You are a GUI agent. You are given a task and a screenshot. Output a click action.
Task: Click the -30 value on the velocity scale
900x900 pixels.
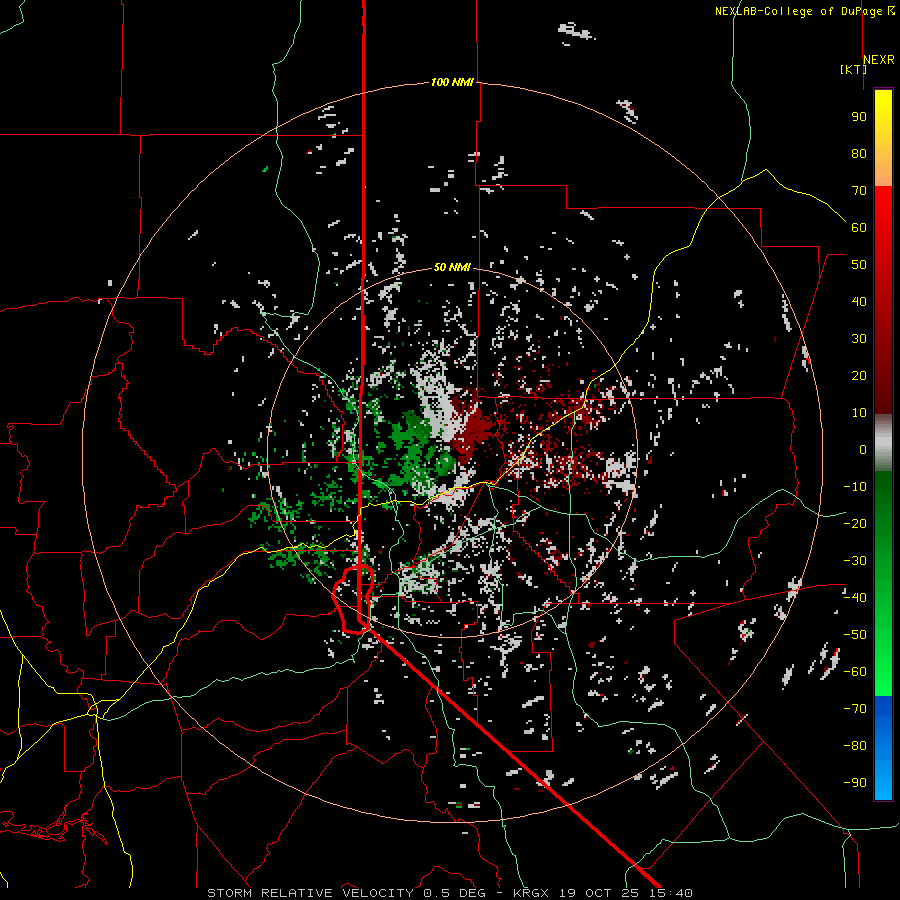tap(855, 561)
